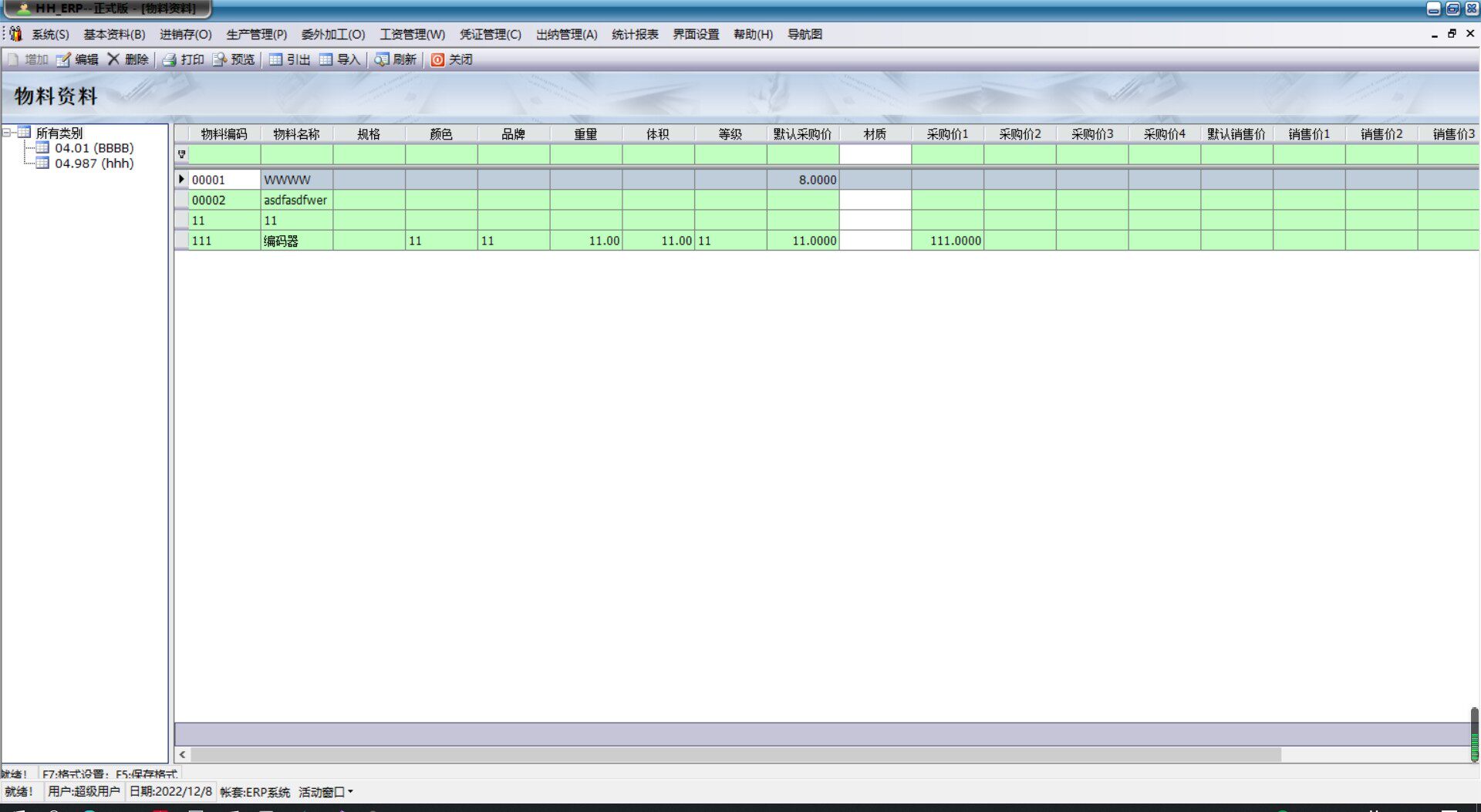Click the horizontal scrollbar left arrow
Viewport: 1481px width, 812px height.
pyautogui.click(x=183, y=755)
